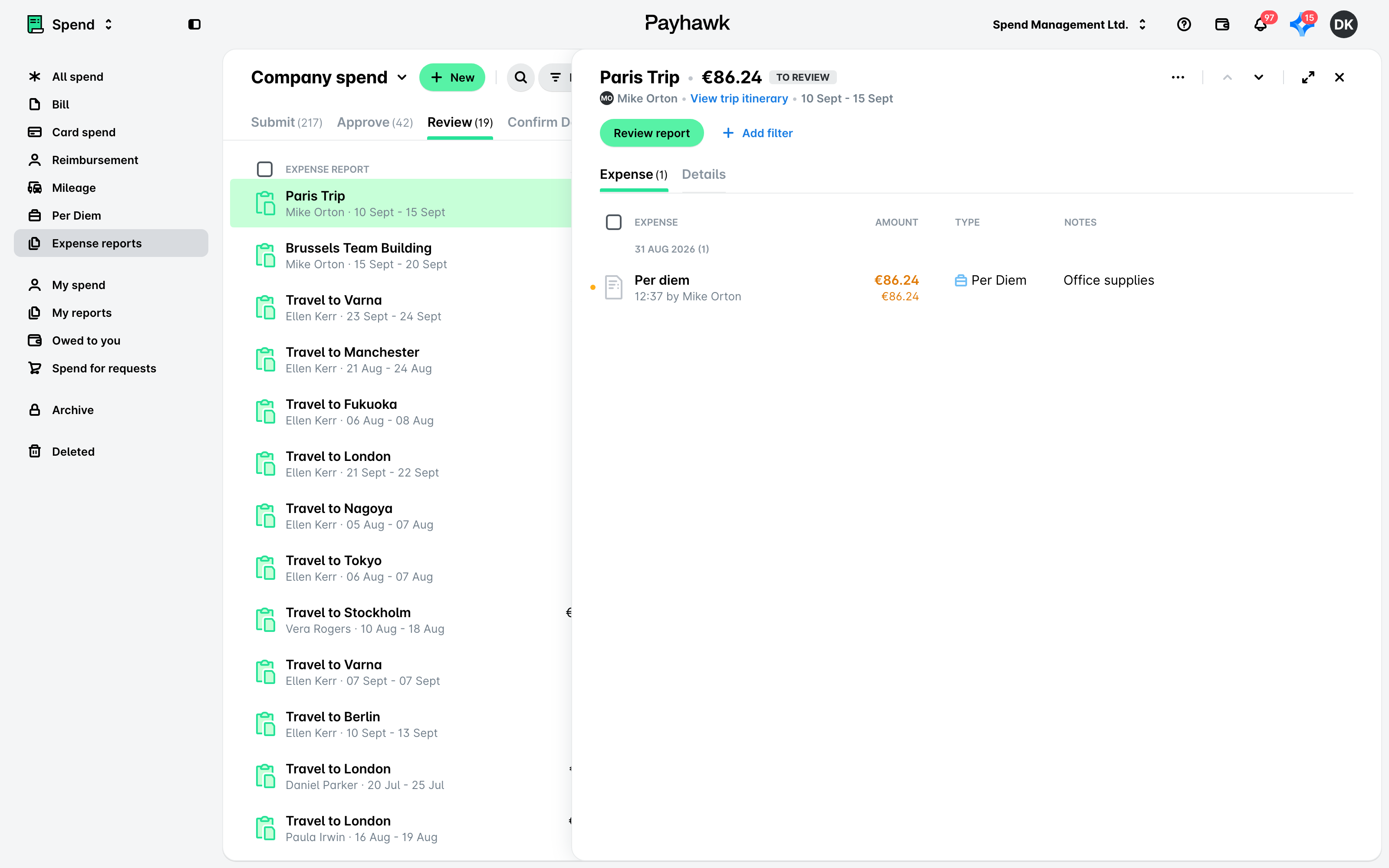This screenshot has width=1389, height=868.
Task: Tick the EXPENSE REPORT select-all checkbox
Action: click(x=265, y=169)
